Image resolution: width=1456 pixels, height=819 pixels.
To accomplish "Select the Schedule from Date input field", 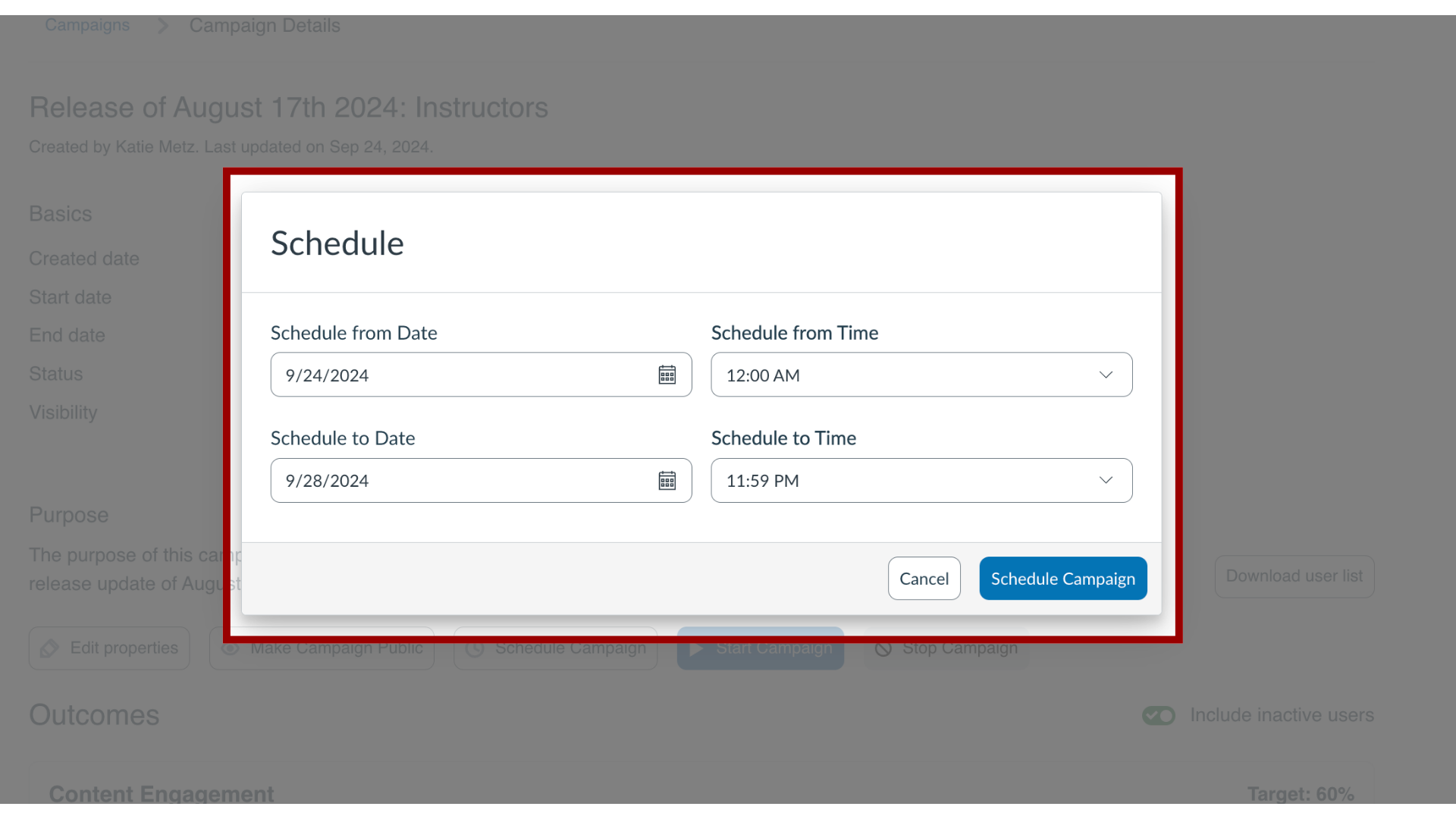I will coord(481,374).
